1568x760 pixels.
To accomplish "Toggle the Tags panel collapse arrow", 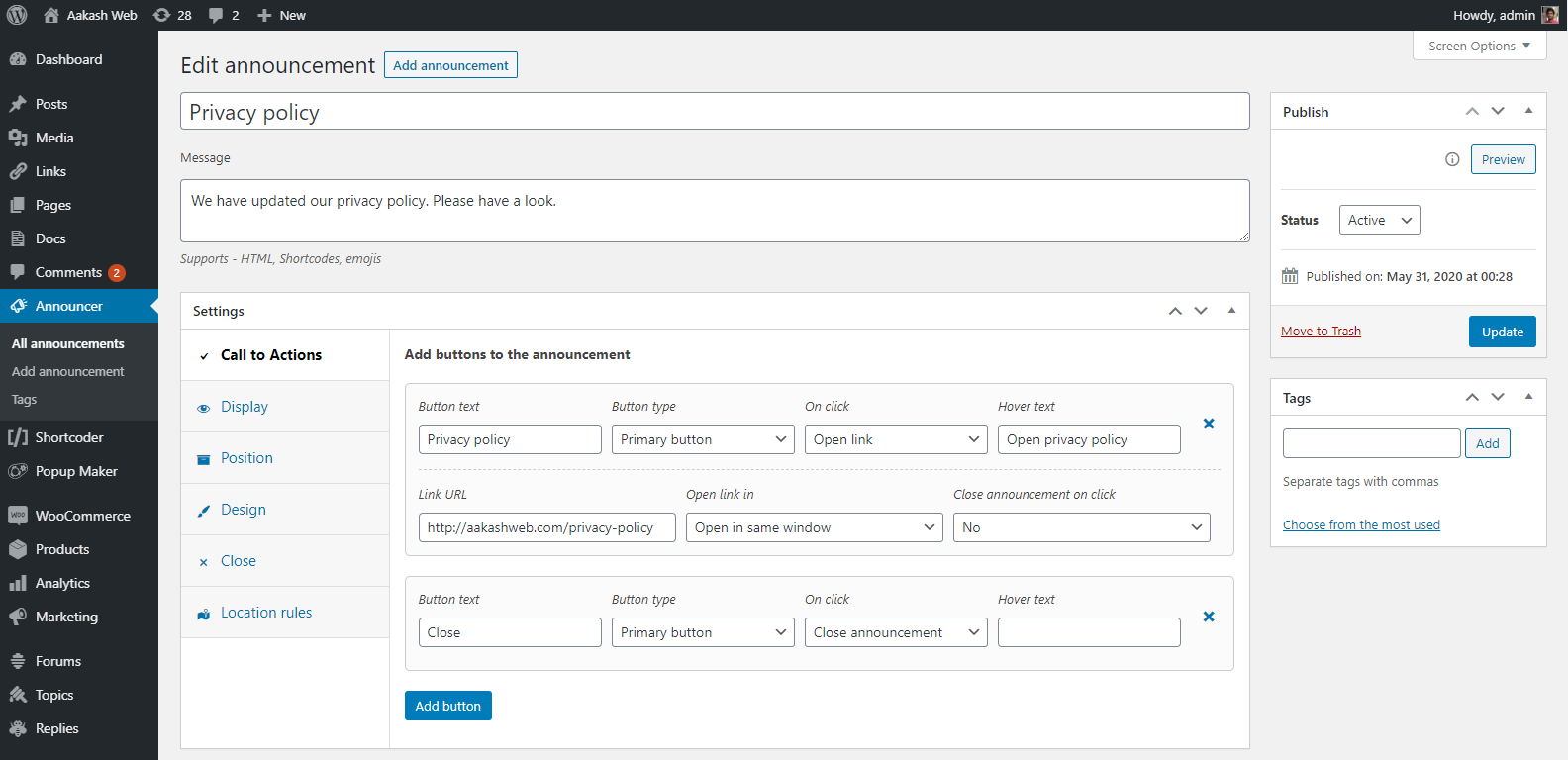I will coord(1528,397).
